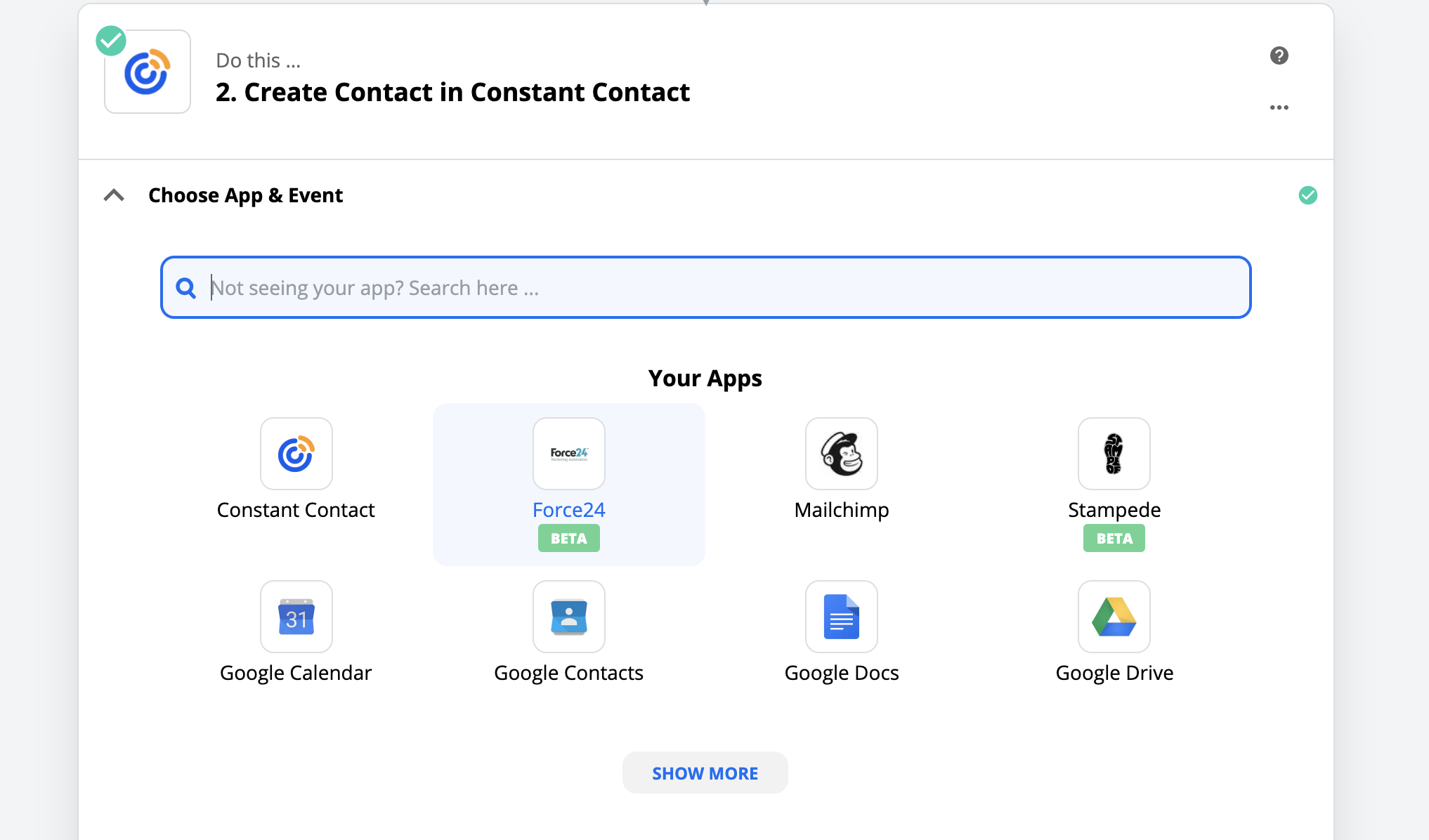Image resolution: width=1429 pixels, height=840 pixels.
Task: Click the SHOW MORE button
Action: 705,773
